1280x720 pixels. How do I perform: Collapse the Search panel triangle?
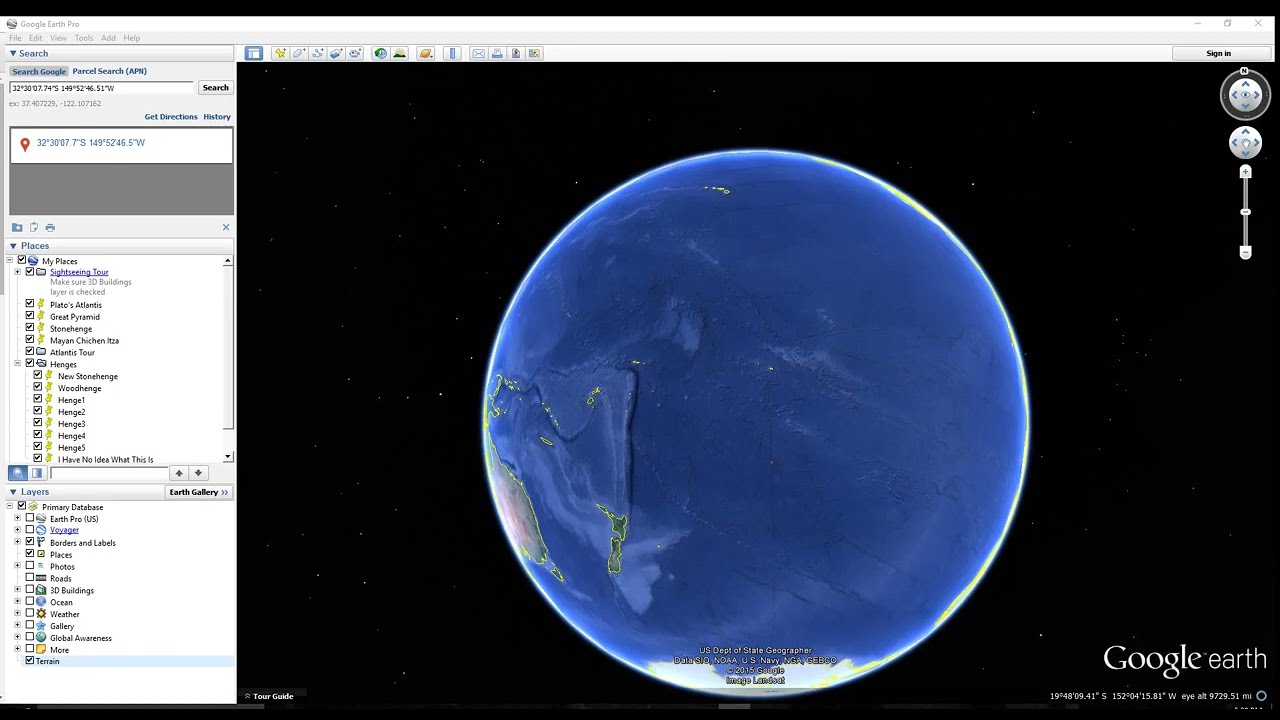(13, 53)
